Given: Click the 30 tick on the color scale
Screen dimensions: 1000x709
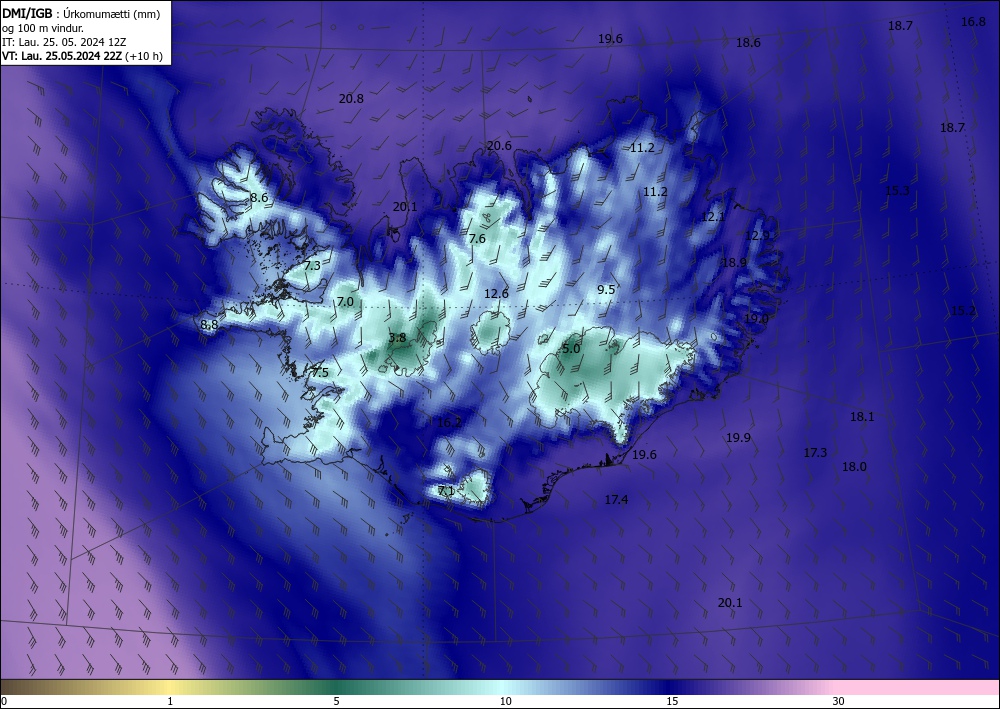Looking at the screenshot, I should pyautogui.click(x=839, y=701).
